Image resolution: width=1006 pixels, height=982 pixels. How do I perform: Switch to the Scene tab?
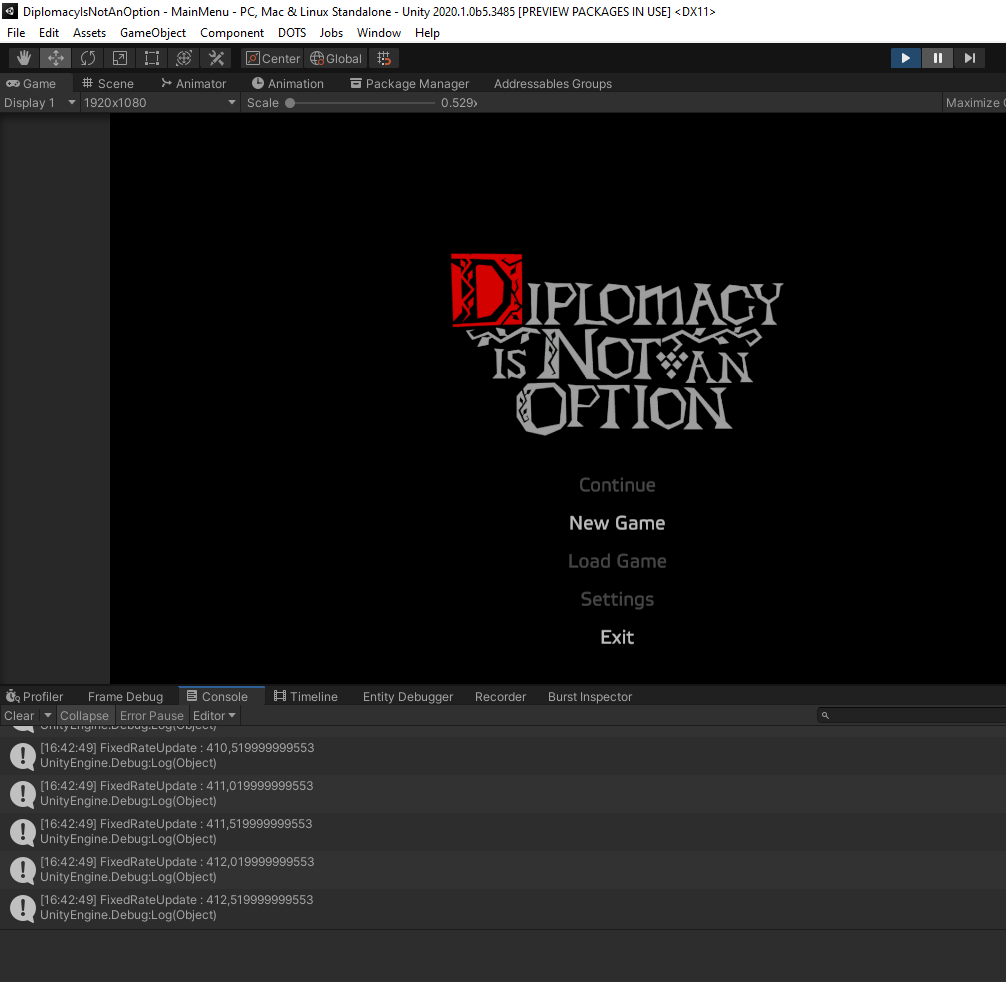[x=108, y=83]
